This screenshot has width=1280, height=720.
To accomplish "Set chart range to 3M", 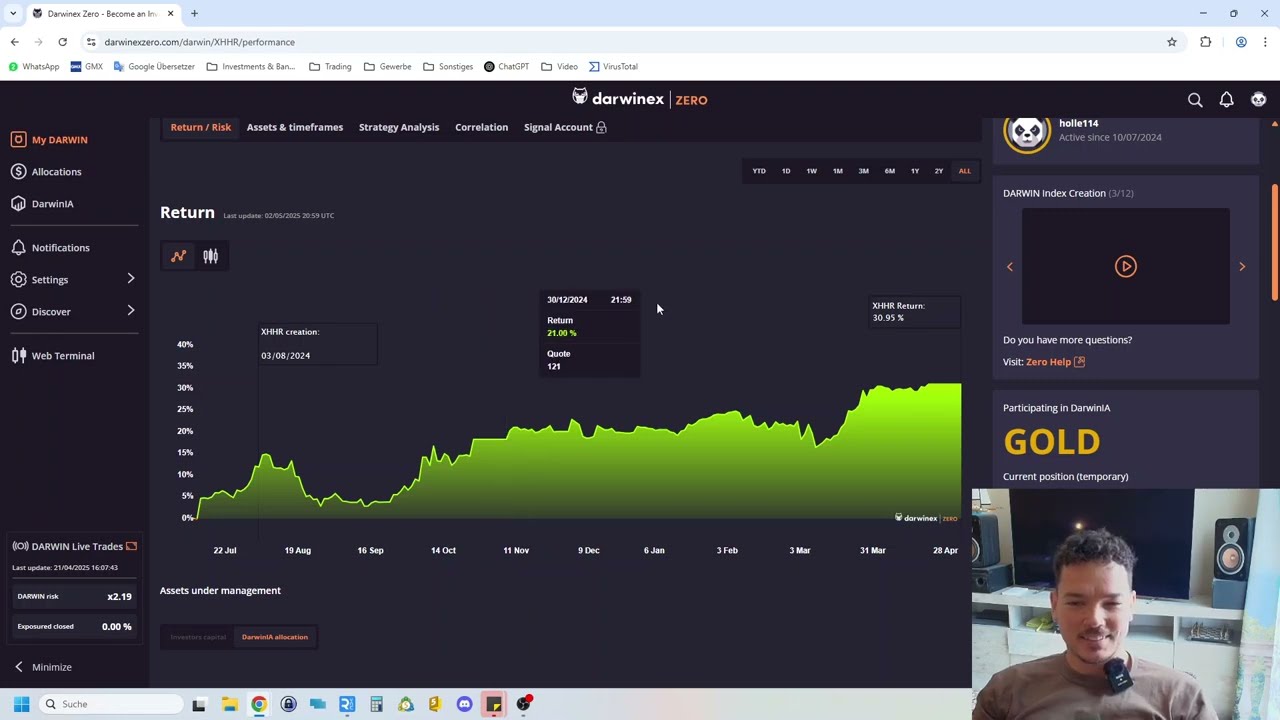I will (x=864, y=171).
